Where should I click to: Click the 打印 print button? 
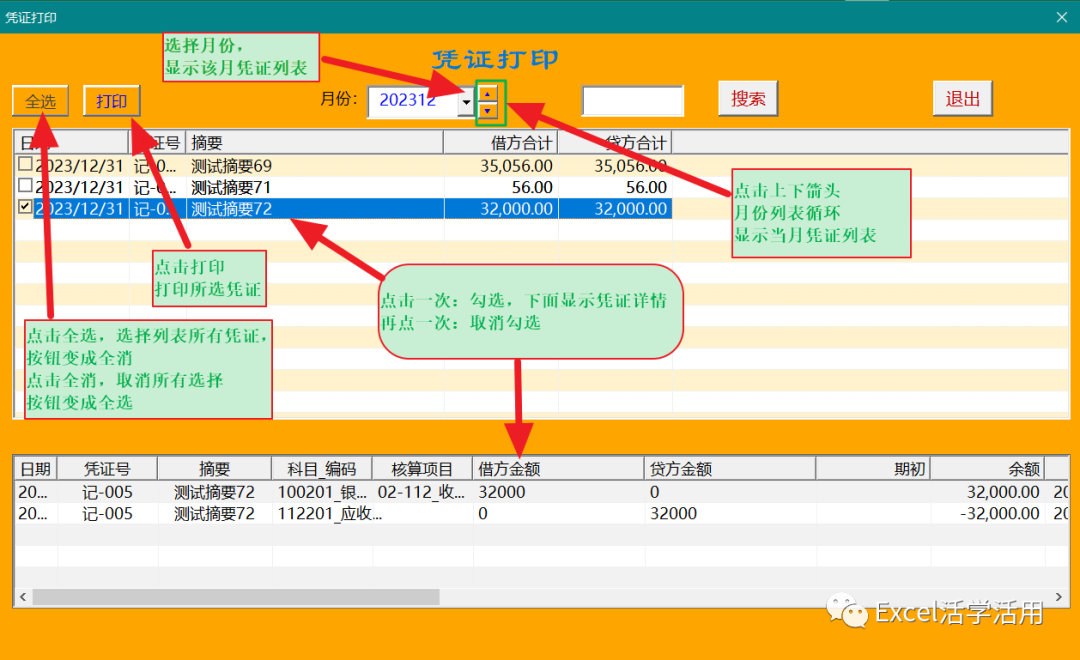coord(111,100)
